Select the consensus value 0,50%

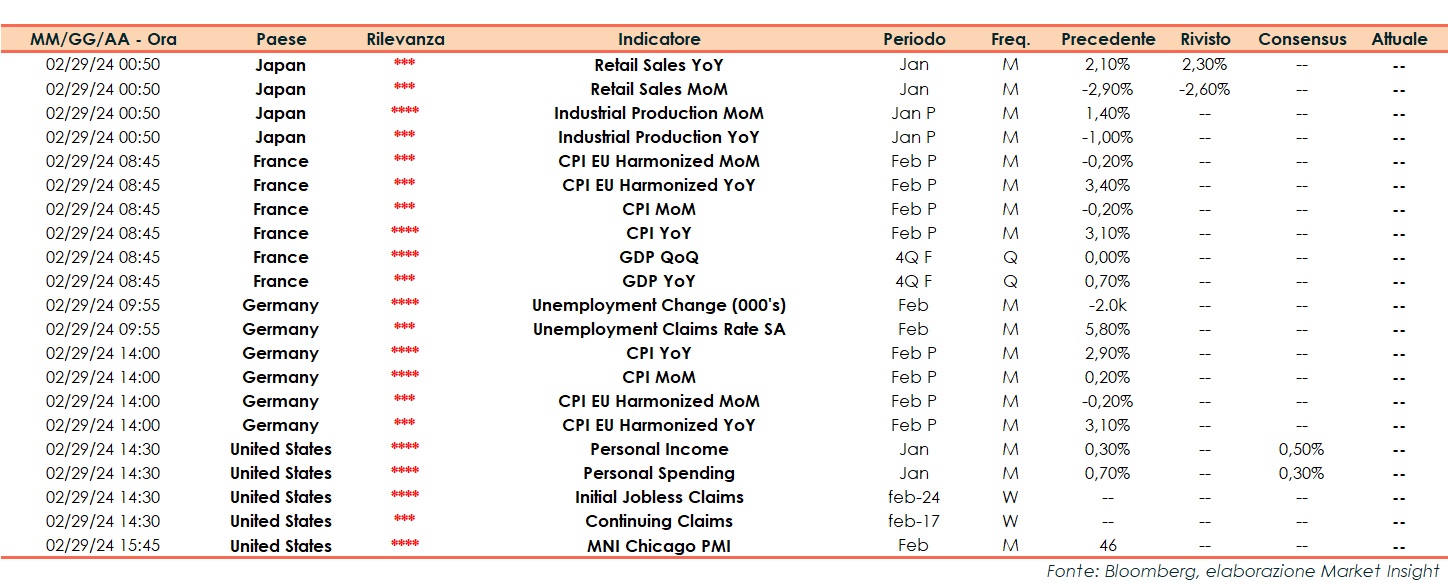[x=1302, y=449]
